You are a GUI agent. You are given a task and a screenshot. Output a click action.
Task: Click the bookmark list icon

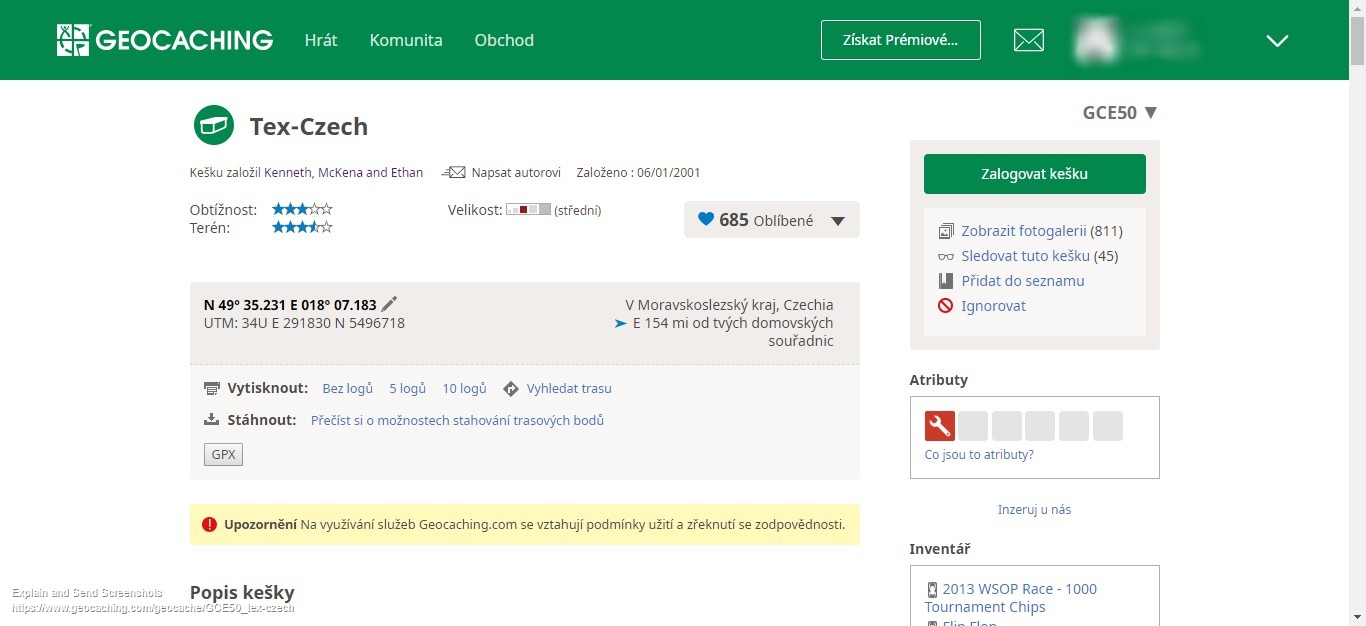click(x=946, y=281)
